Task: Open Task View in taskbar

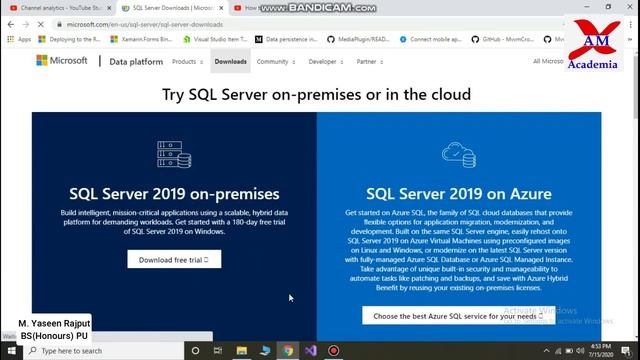Action: (218, 351)
